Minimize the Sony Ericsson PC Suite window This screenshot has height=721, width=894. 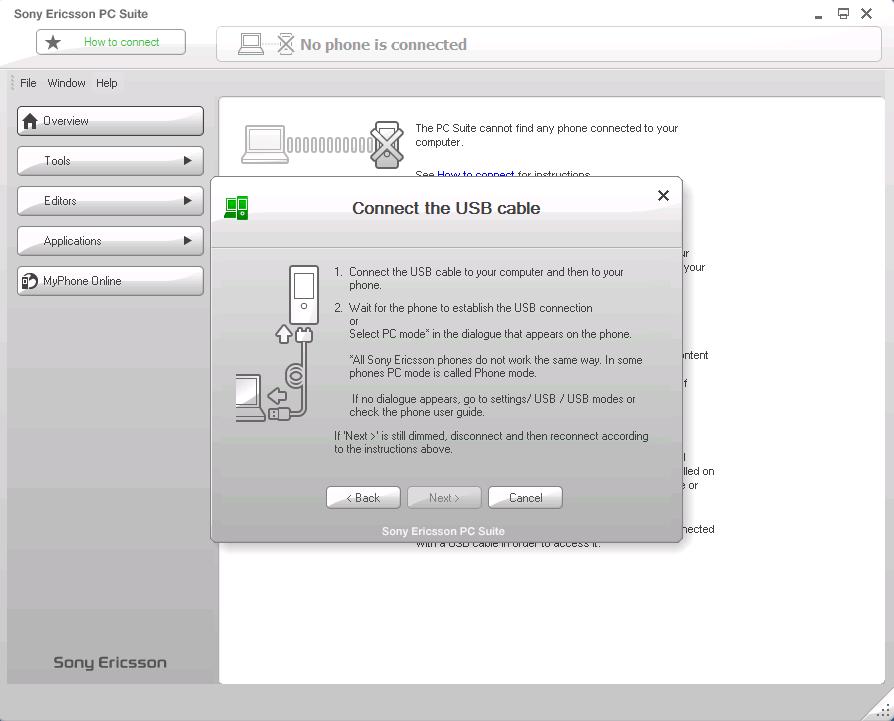pyautogui.click(x=819, y=17)
